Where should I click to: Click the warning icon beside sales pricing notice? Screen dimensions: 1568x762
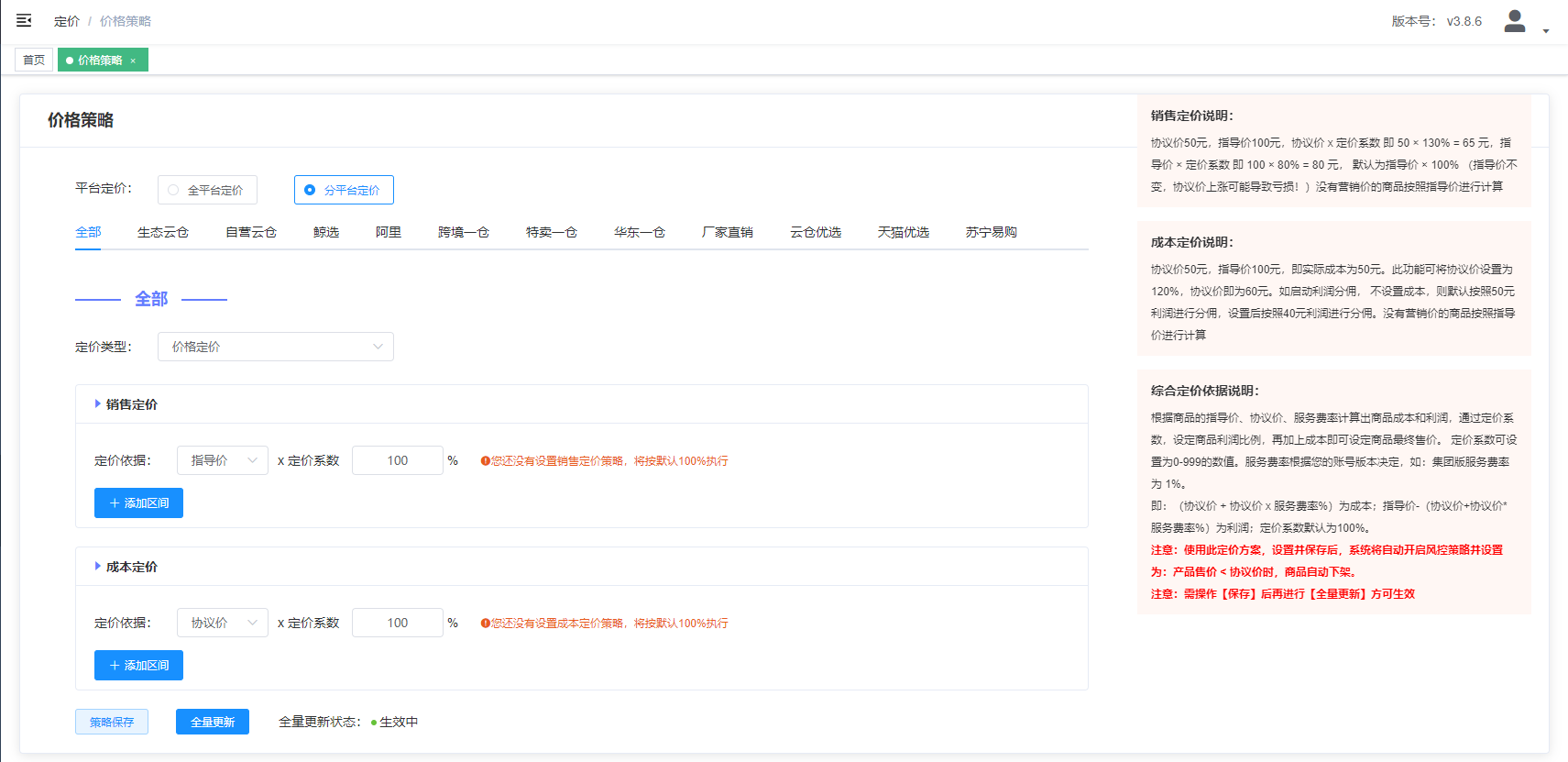pyautogui.click(x=485, y=461)
